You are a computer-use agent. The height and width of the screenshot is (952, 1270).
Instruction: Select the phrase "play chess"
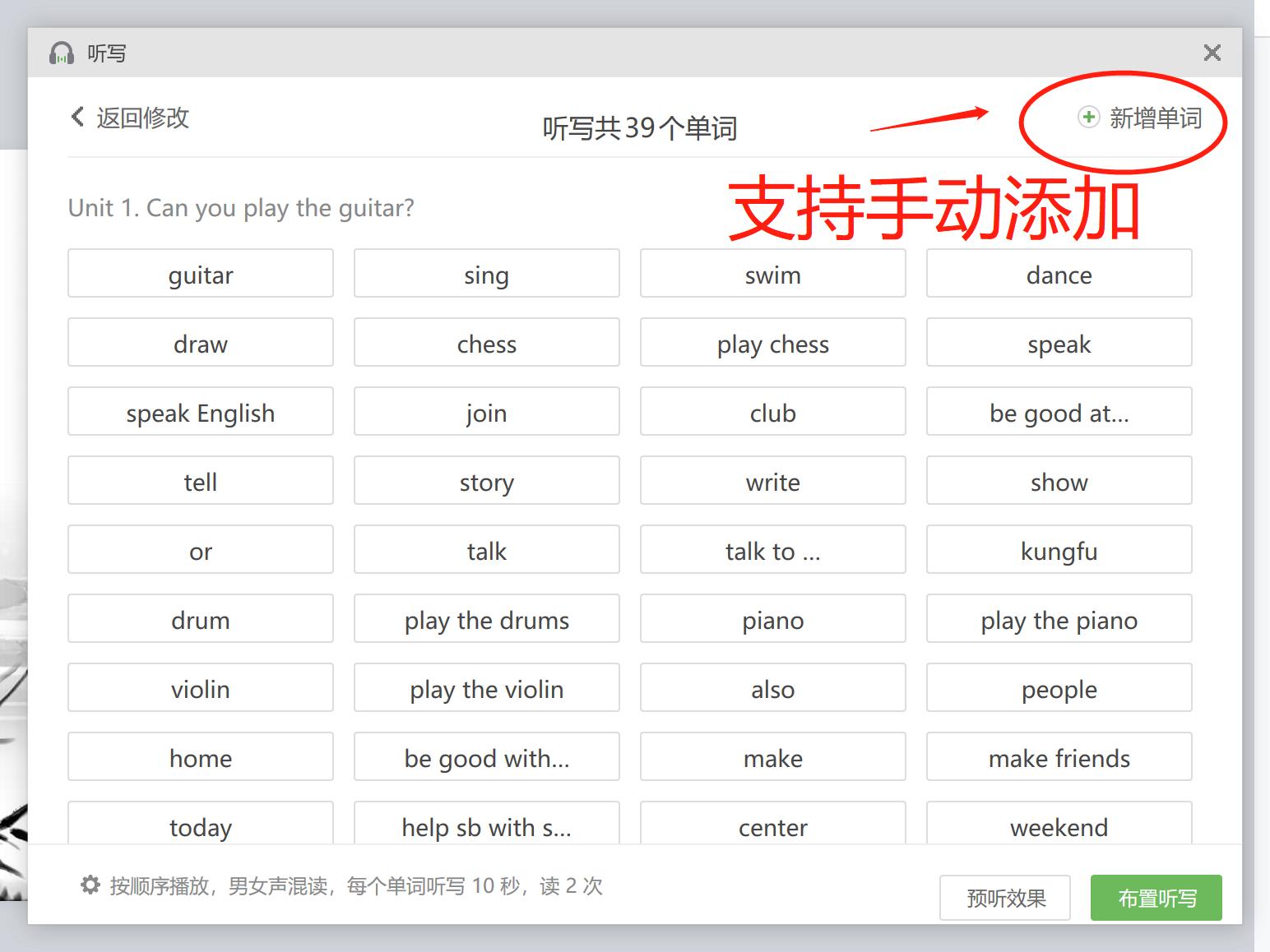pos(773,342)
